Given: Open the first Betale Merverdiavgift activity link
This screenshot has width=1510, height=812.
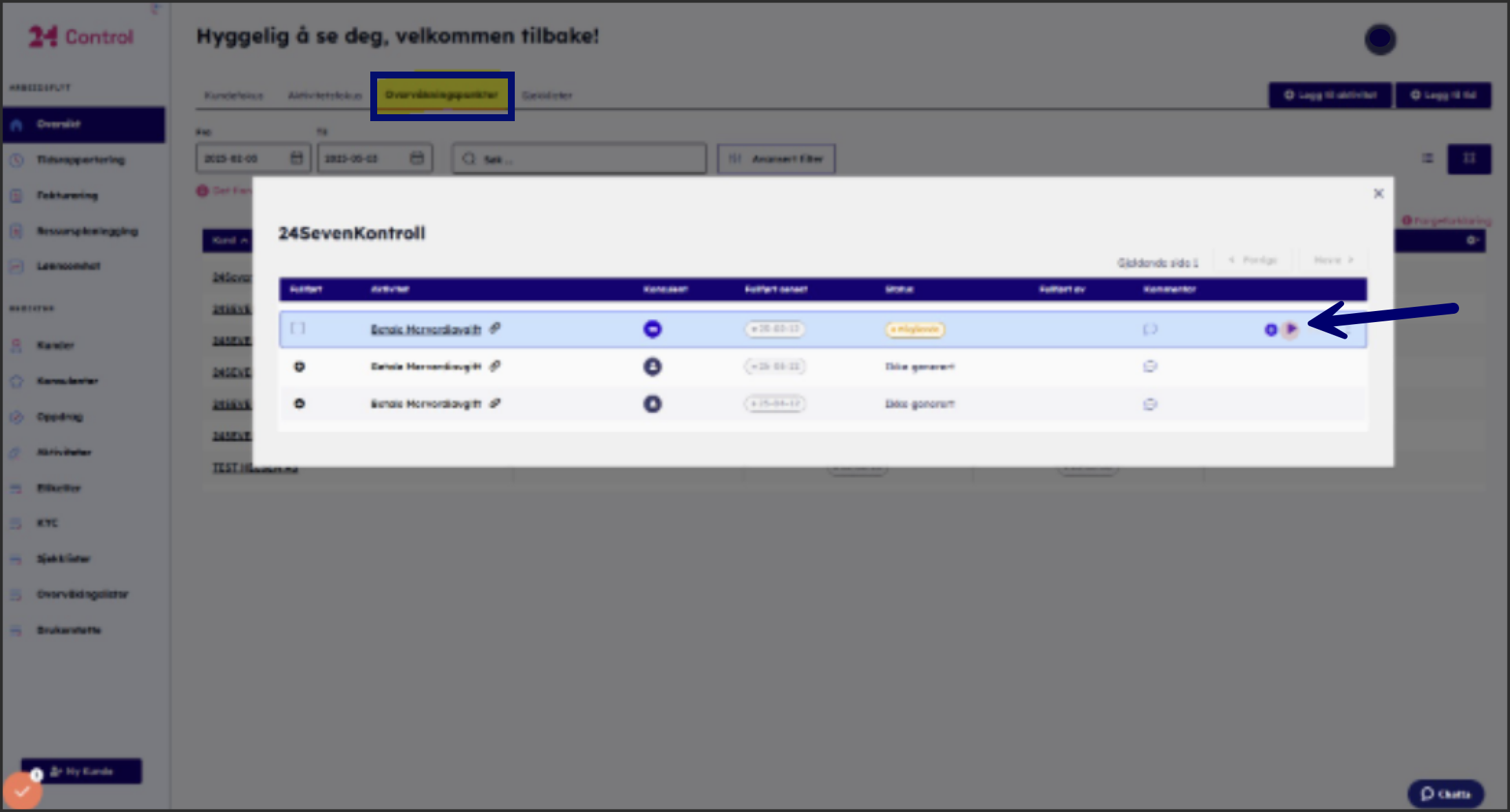Looking at the screenshot, I should [x=425, y=330].
